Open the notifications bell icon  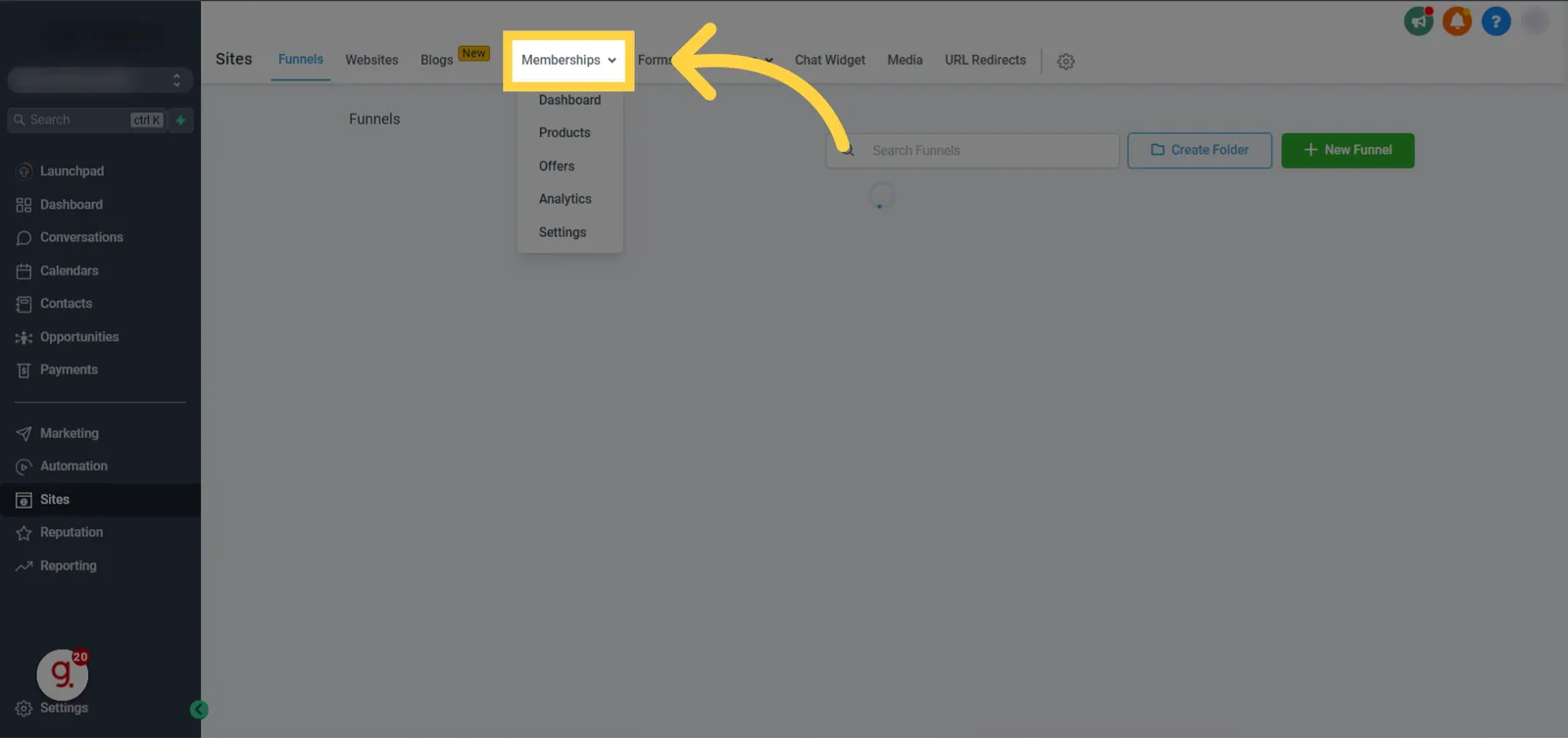point(1457,21)
